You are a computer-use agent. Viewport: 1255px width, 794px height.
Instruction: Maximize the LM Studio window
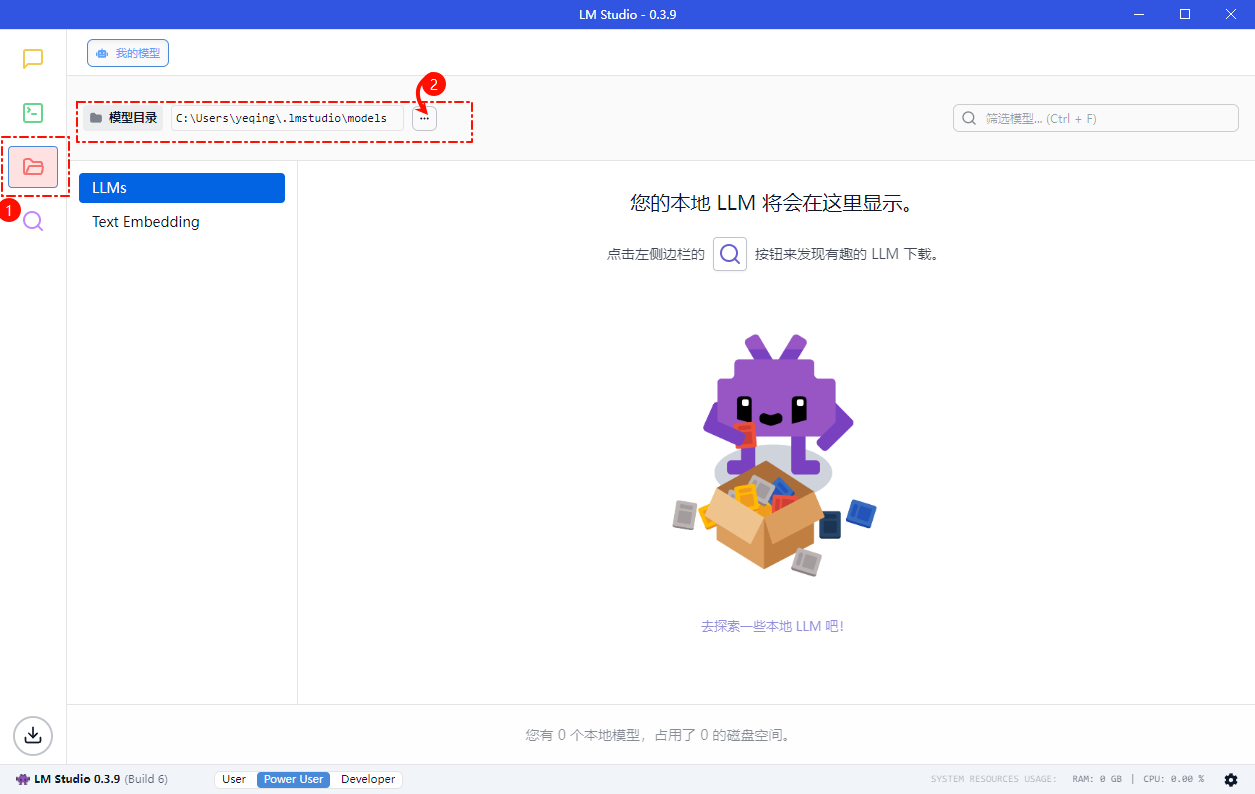[x=1185, y=14]
